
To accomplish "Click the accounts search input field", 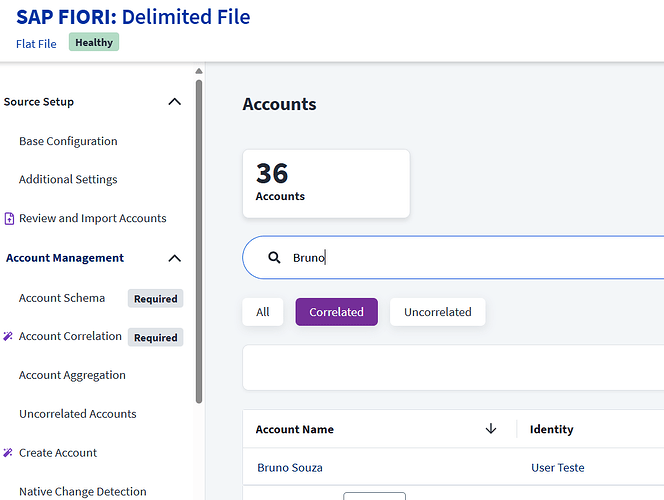I will (470, 258).
